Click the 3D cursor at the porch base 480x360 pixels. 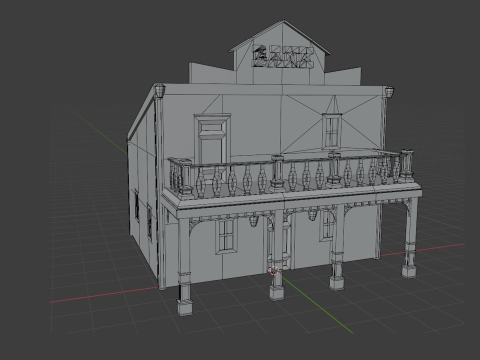(x=274, y=271)
